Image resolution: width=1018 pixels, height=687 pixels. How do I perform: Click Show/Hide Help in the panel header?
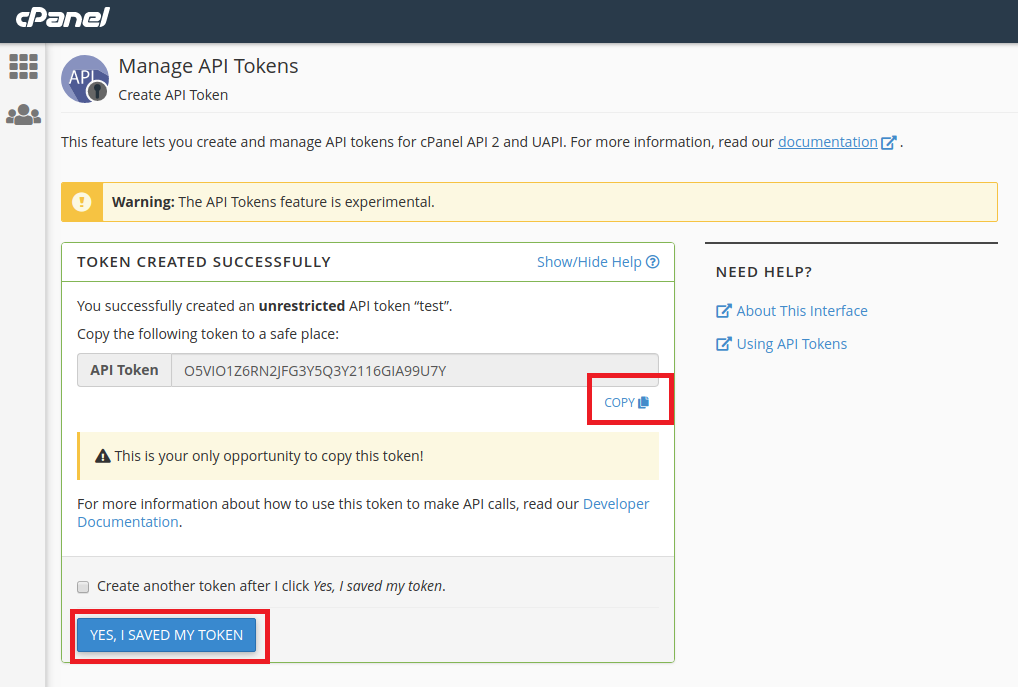click(x=590, y=261)
